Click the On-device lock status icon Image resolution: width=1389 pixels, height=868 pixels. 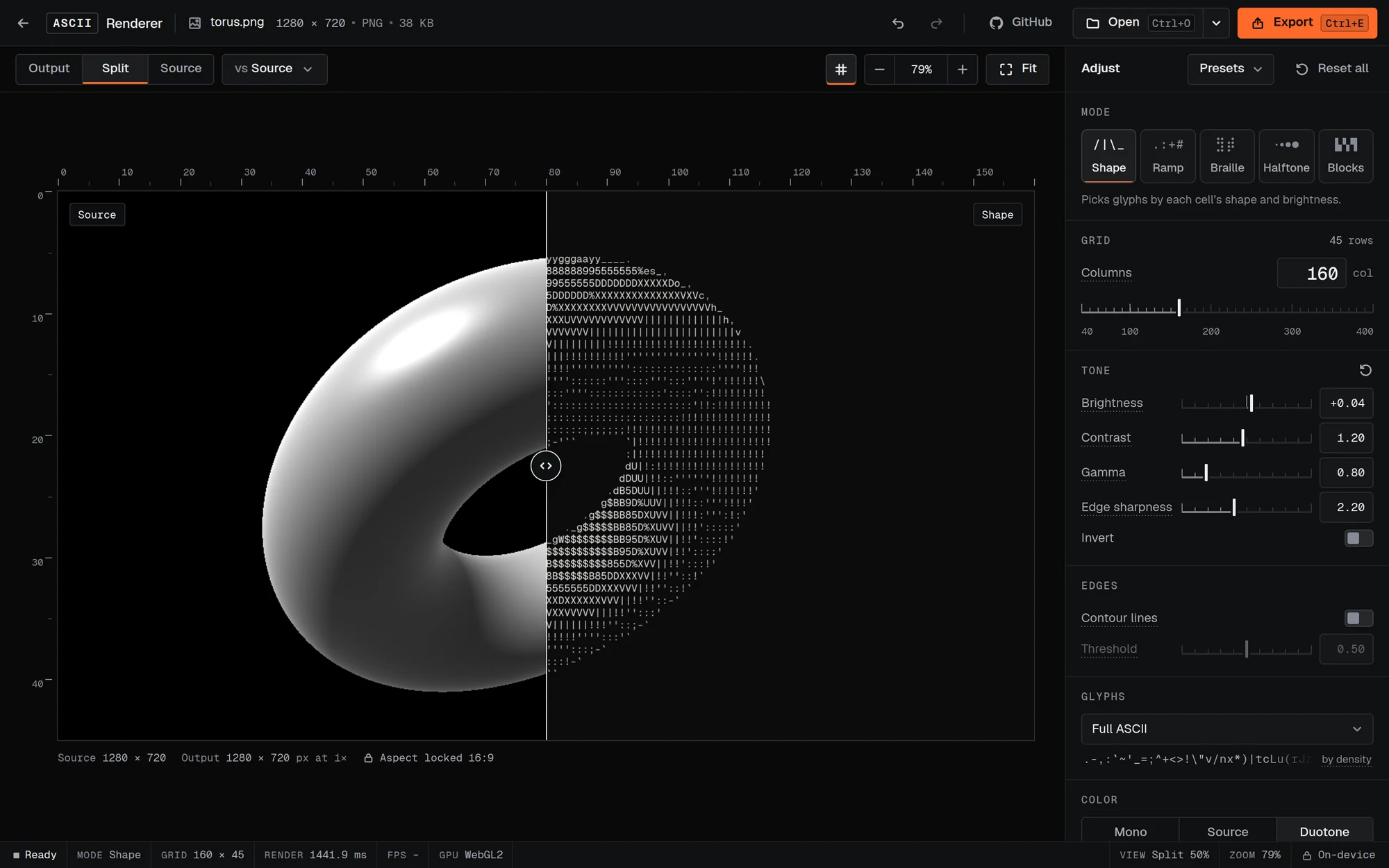tap(1306, 855)
